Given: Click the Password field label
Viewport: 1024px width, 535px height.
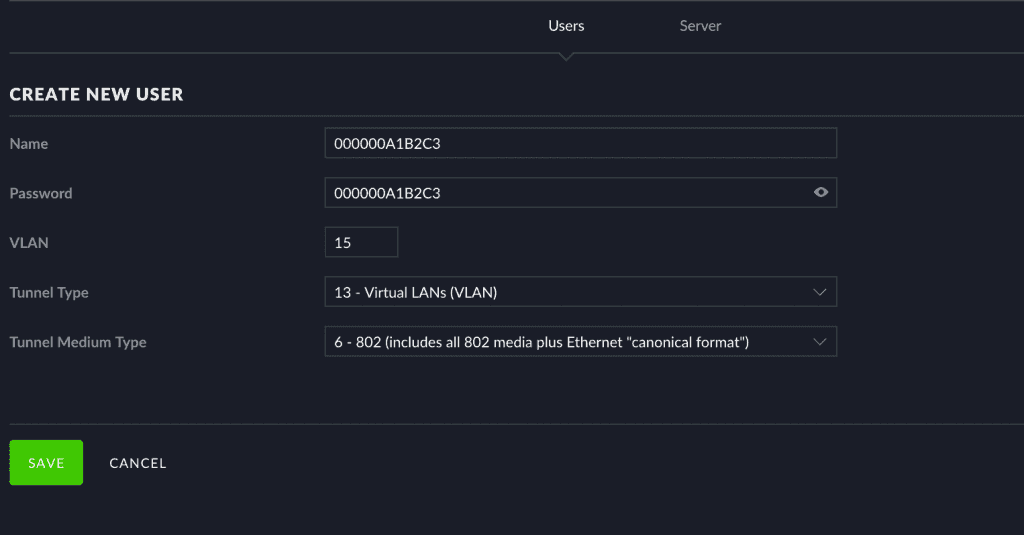Looking at the screenshot, I should [x=40, y=193].
